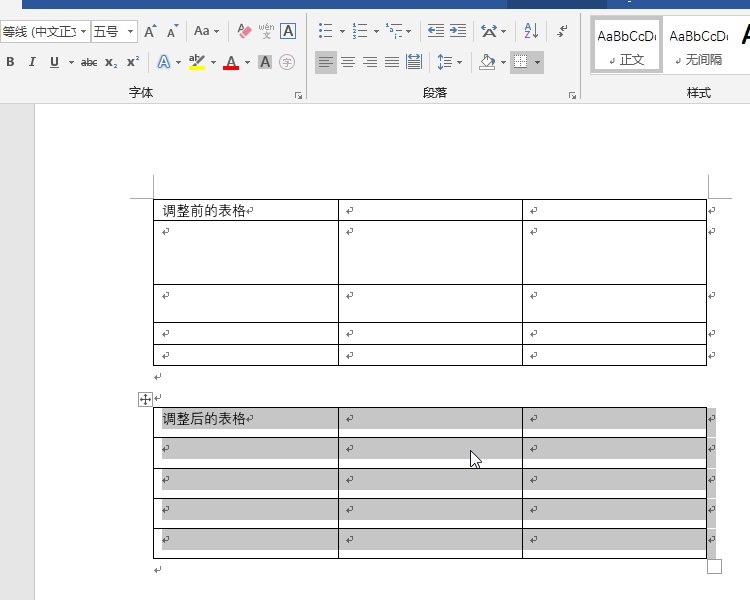
Task: Clear all formatting with eraser icon
Action: click(x=244, y=32)
